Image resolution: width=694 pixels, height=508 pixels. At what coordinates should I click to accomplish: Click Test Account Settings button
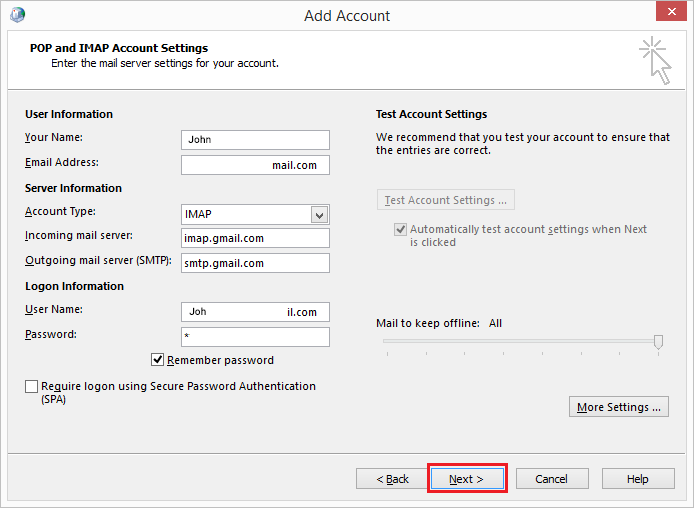446,200
